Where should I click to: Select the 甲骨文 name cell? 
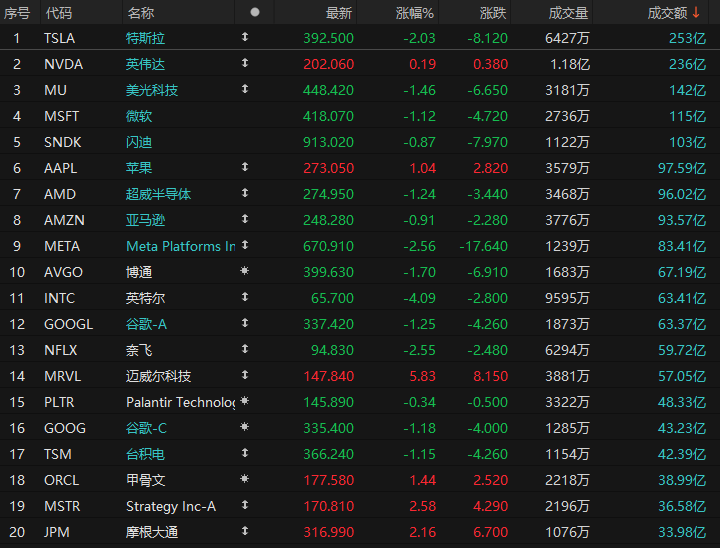point(145,480)
